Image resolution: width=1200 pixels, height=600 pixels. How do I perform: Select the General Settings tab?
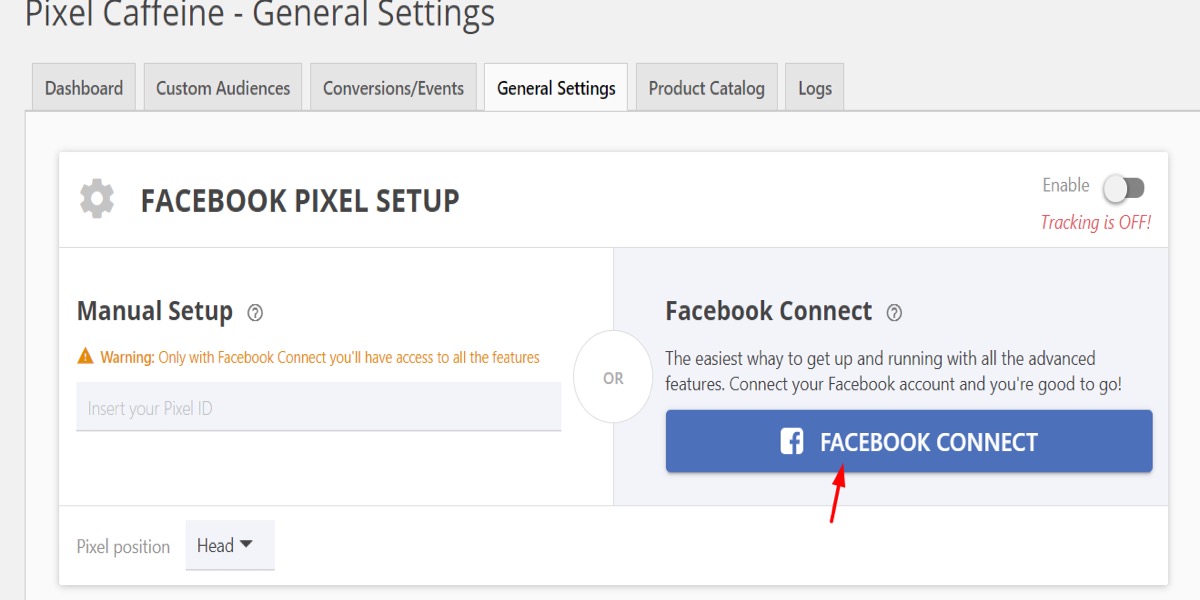(x=556, y=88)
